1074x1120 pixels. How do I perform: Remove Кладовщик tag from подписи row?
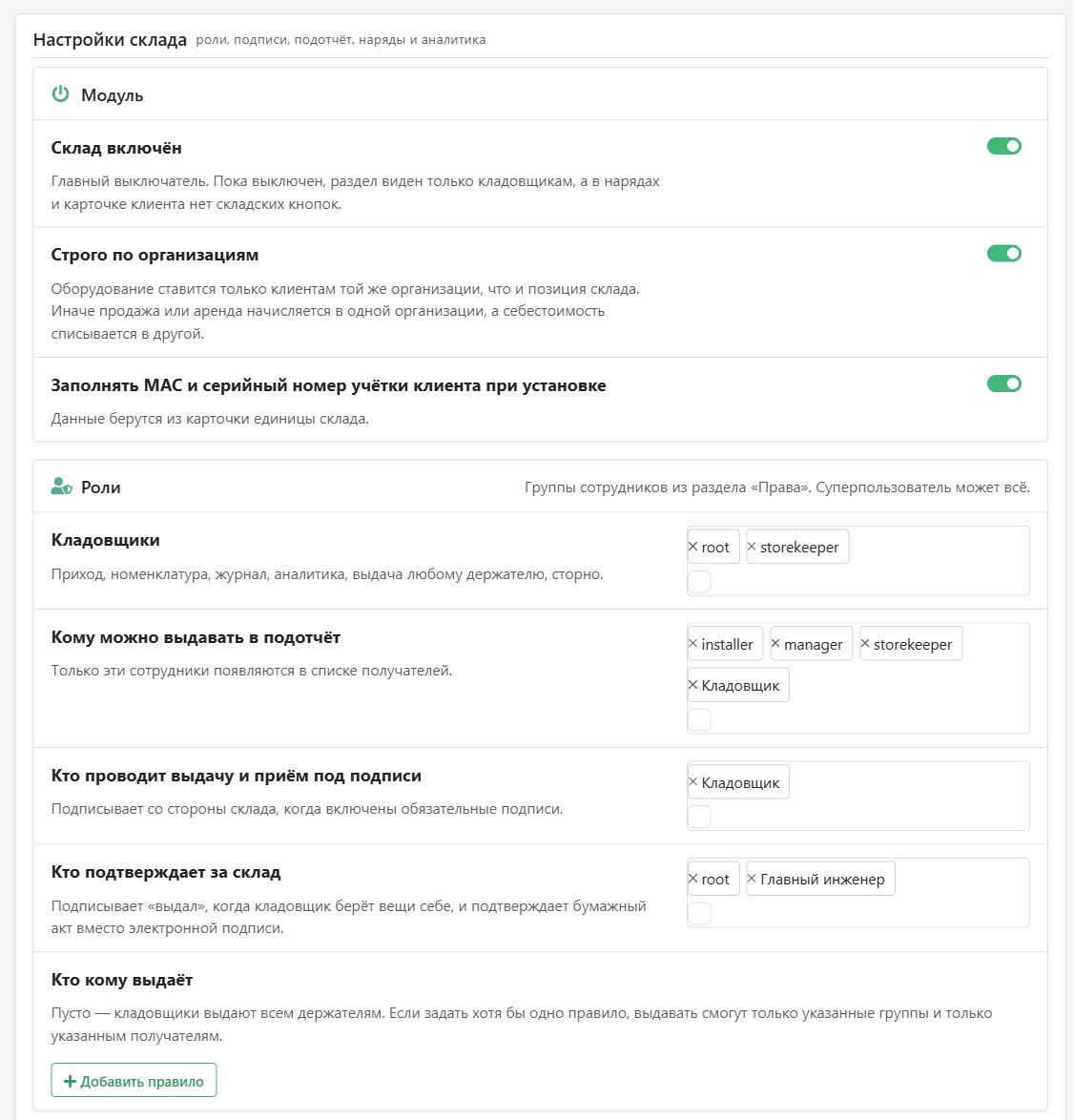(x=692, y=782)
